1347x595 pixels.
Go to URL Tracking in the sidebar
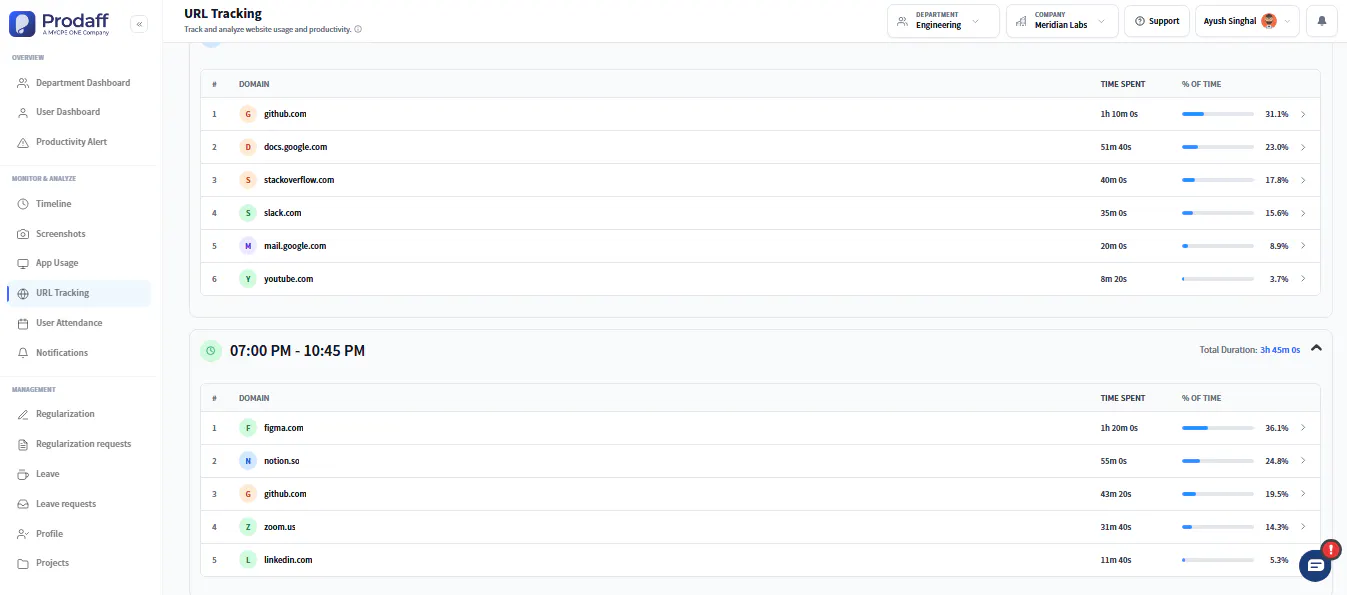(79, 293)
